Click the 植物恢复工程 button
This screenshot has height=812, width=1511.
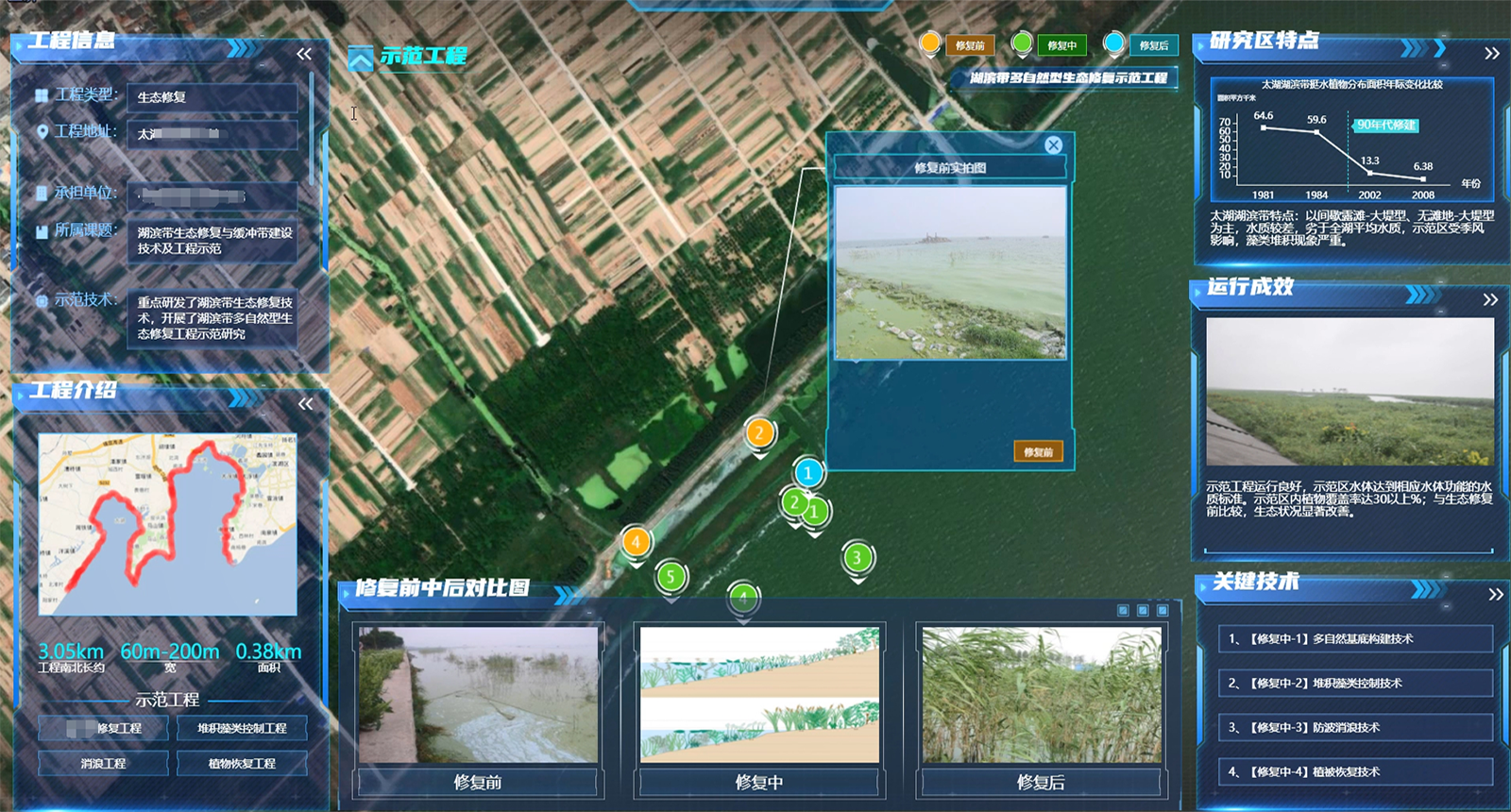tap(242, 763)
